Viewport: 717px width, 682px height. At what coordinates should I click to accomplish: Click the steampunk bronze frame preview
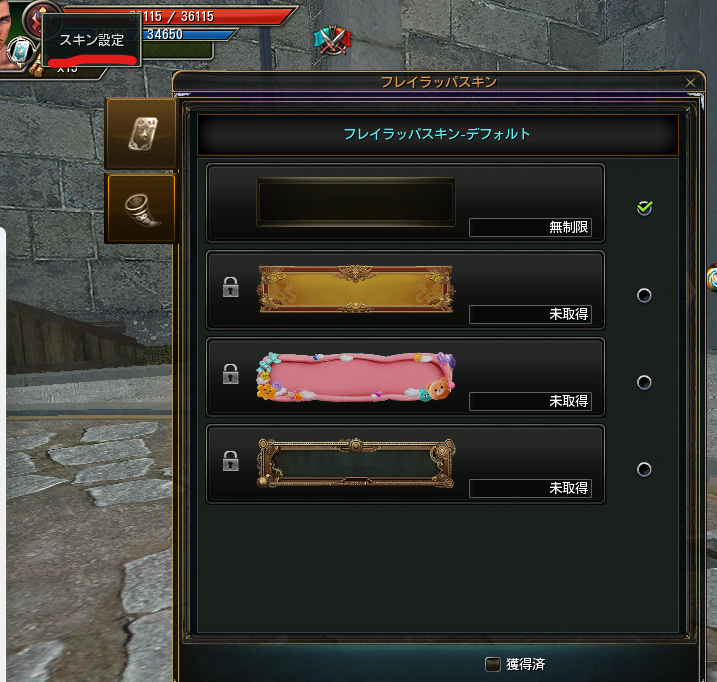click(x=356, y=463)
